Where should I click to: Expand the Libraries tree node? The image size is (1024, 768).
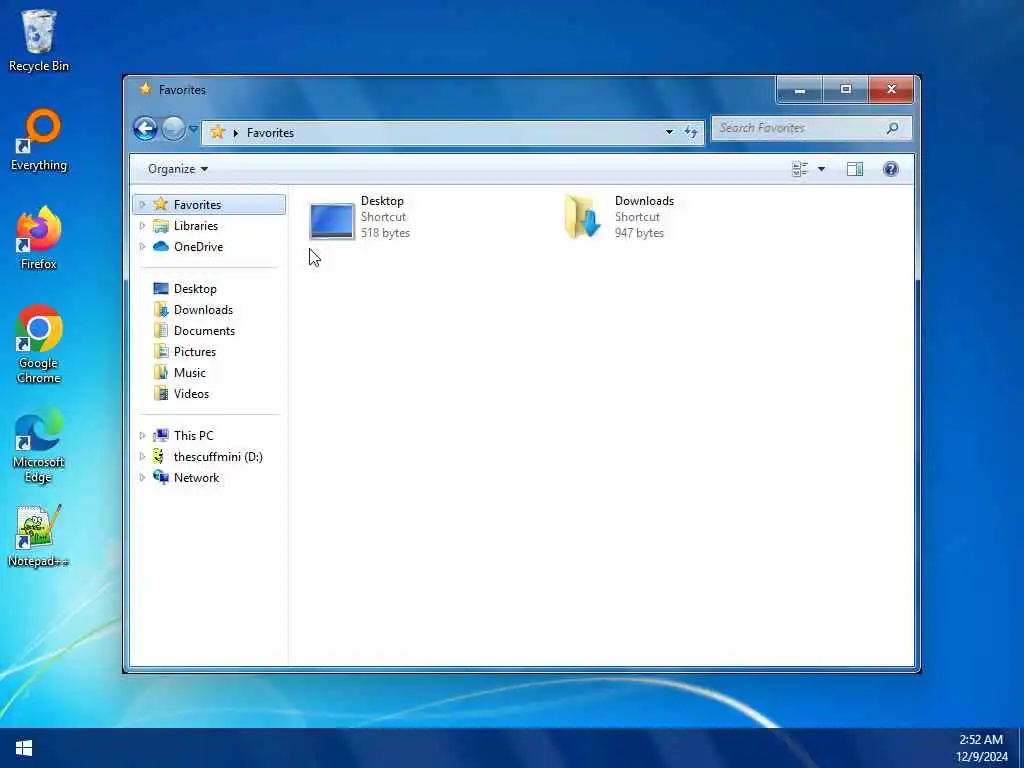pyautogui.click(x=142, y=226)
